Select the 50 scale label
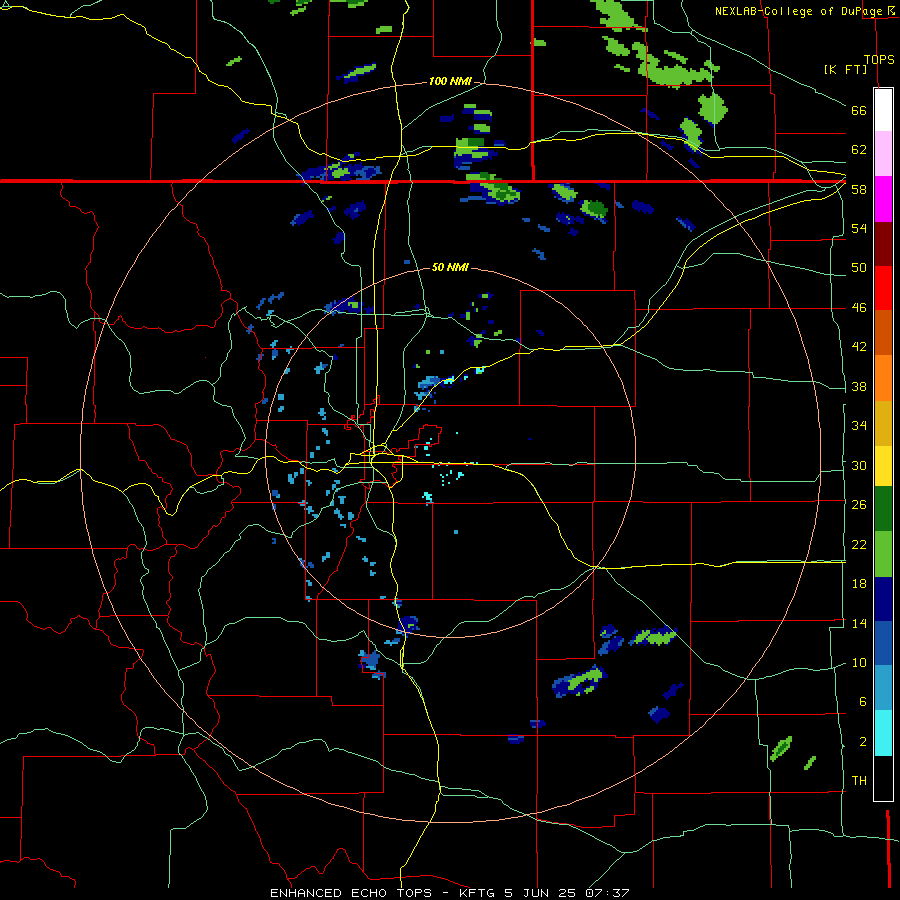Viewport: 900px width, 900px height. pos(859,267)
